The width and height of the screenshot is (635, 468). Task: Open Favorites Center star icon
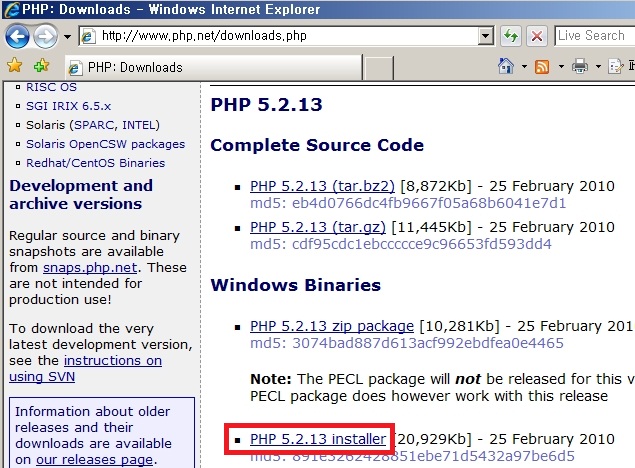click(x=15, y=65)
